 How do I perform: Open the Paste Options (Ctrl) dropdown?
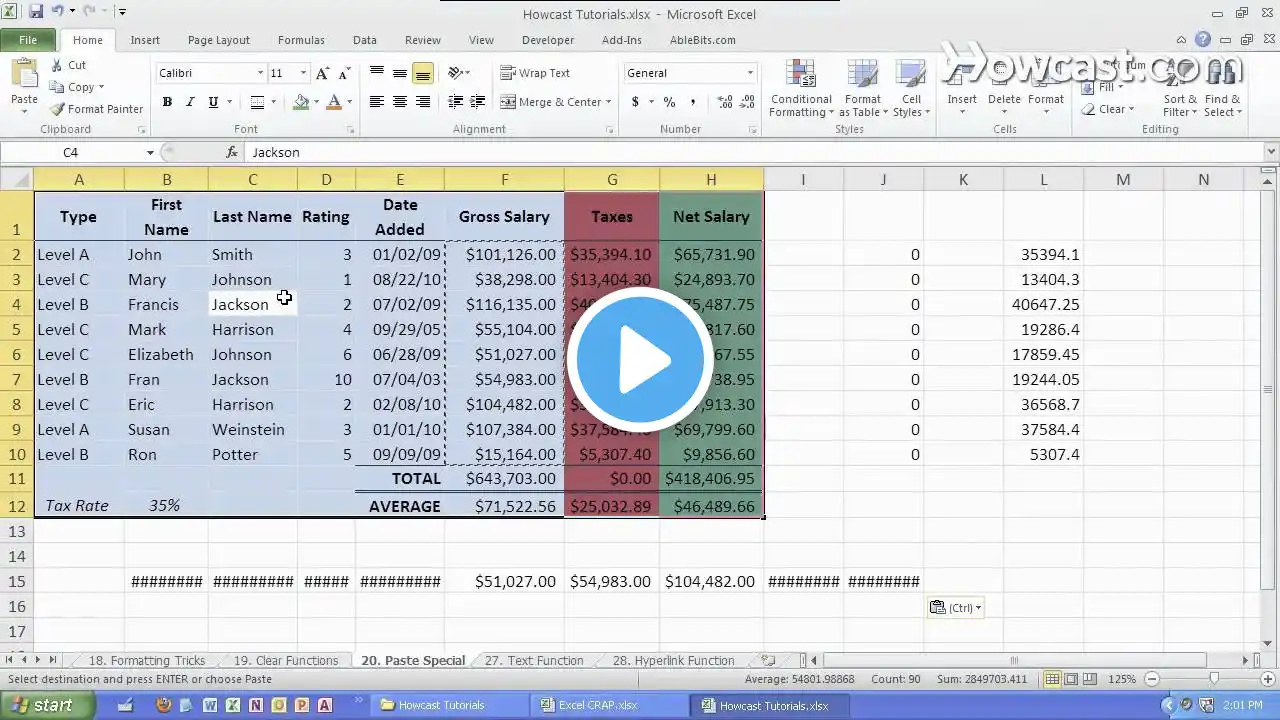click(x=956, y=607)
